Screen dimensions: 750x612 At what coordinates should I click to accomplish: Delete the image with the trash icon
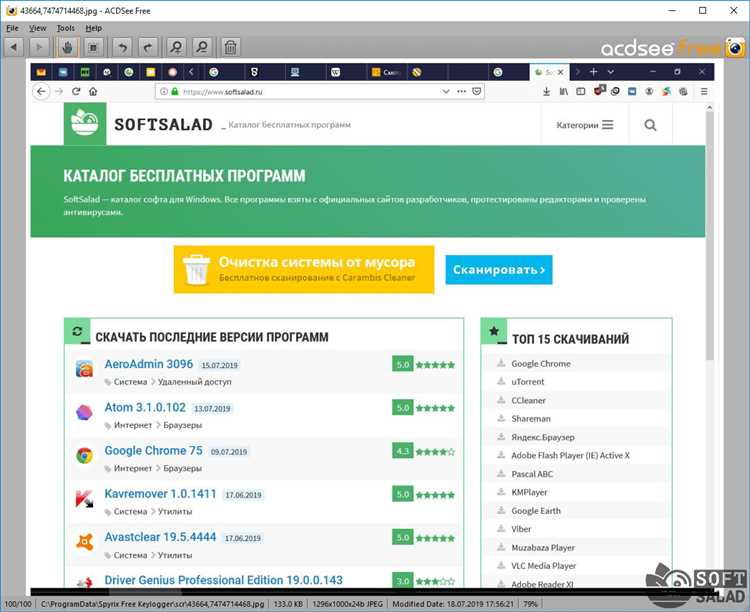(x=231, y=47)
